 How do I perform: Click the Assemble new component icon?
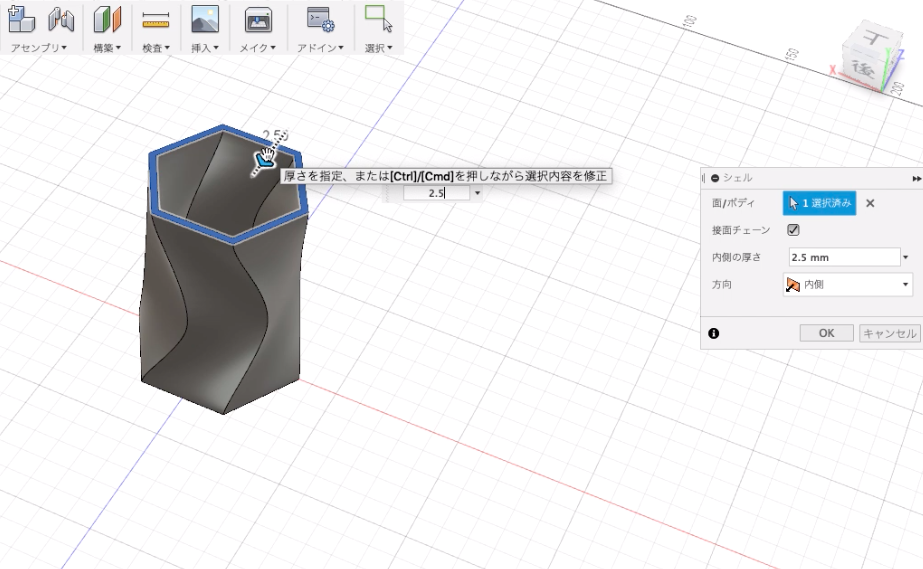(21, 19)
